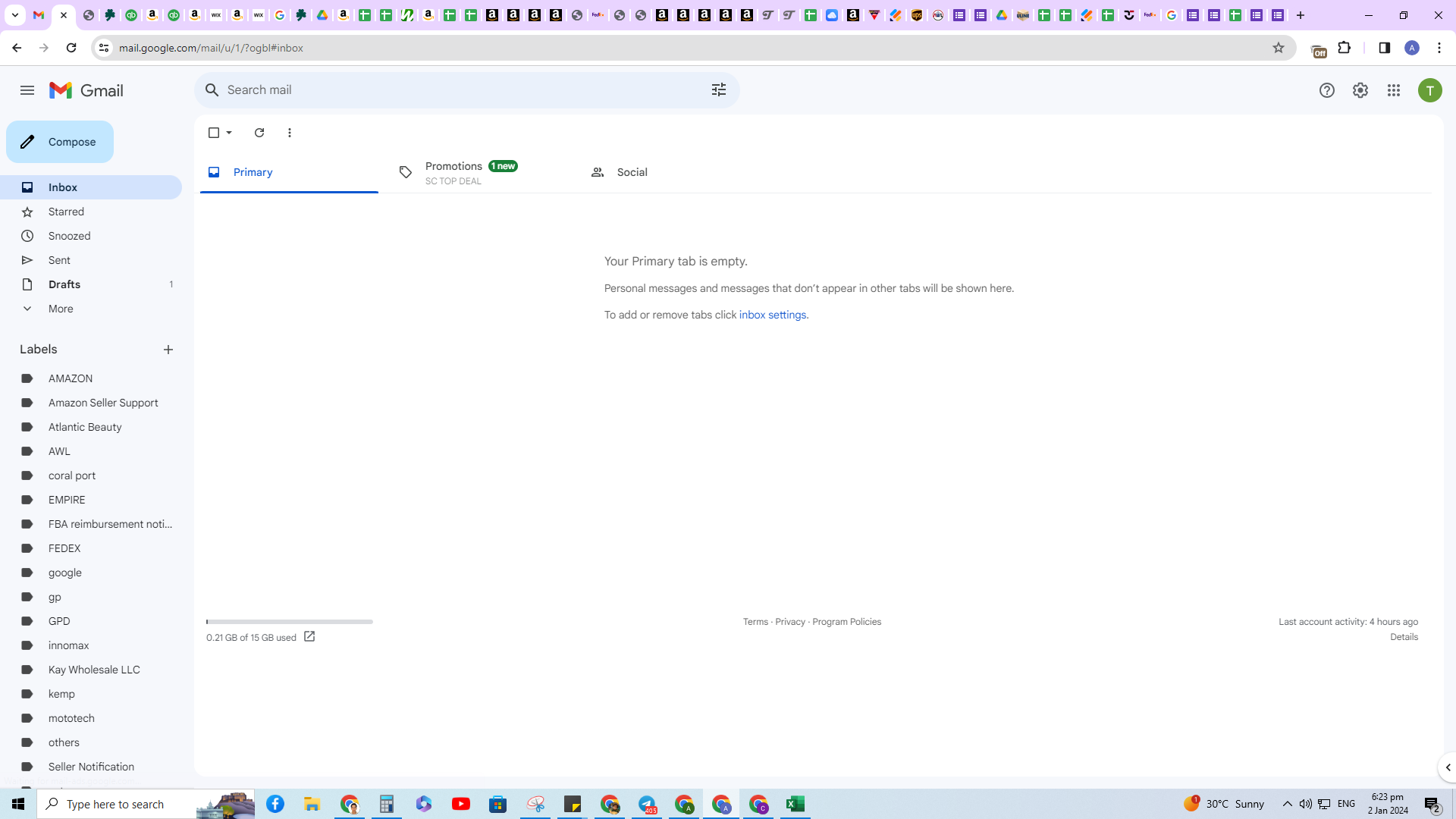1456x819 pixels.
Task: Open the AWL label
Action: (91, 451)
